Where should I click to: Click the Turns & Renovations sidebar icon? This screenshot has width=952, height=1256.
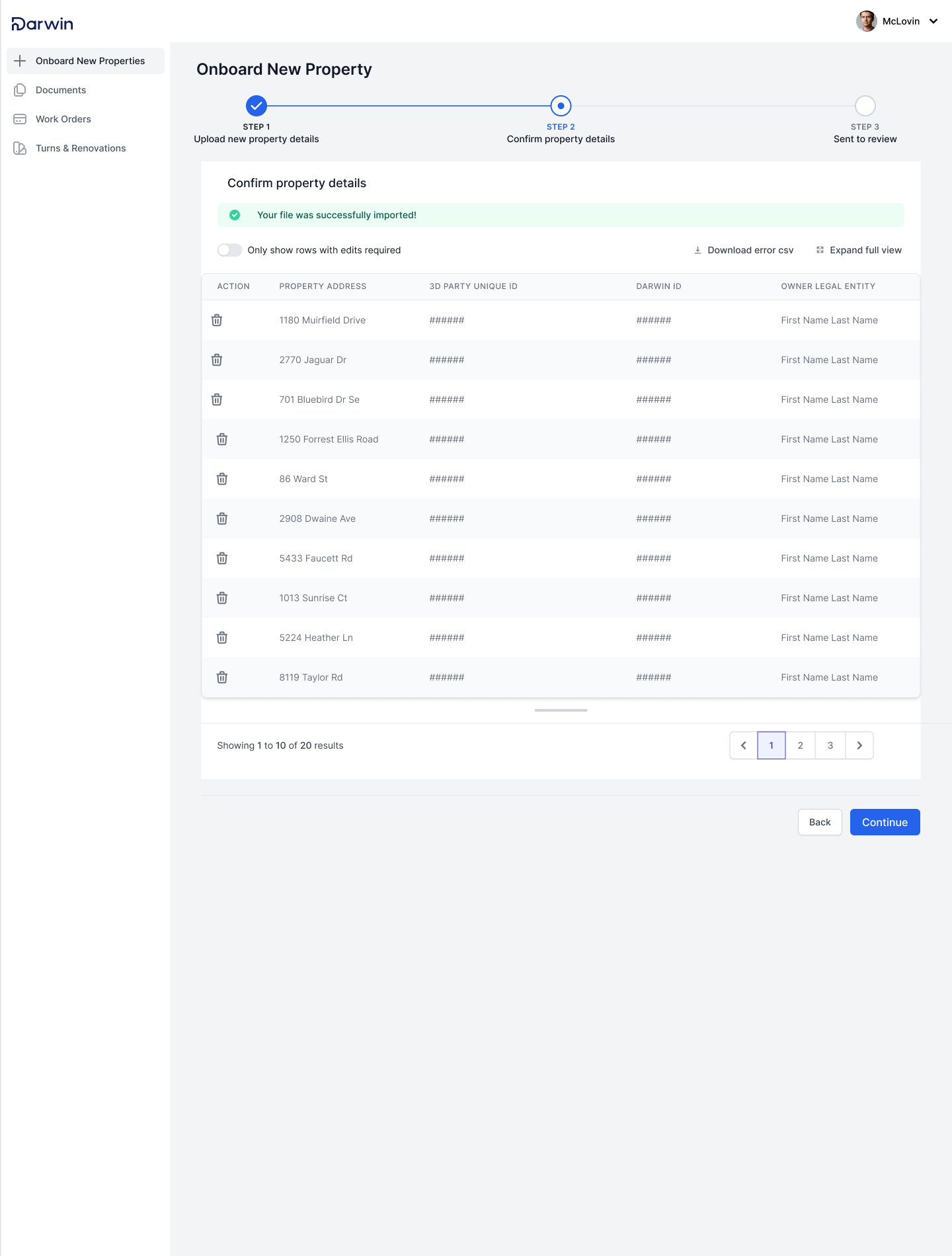point(20,148)
